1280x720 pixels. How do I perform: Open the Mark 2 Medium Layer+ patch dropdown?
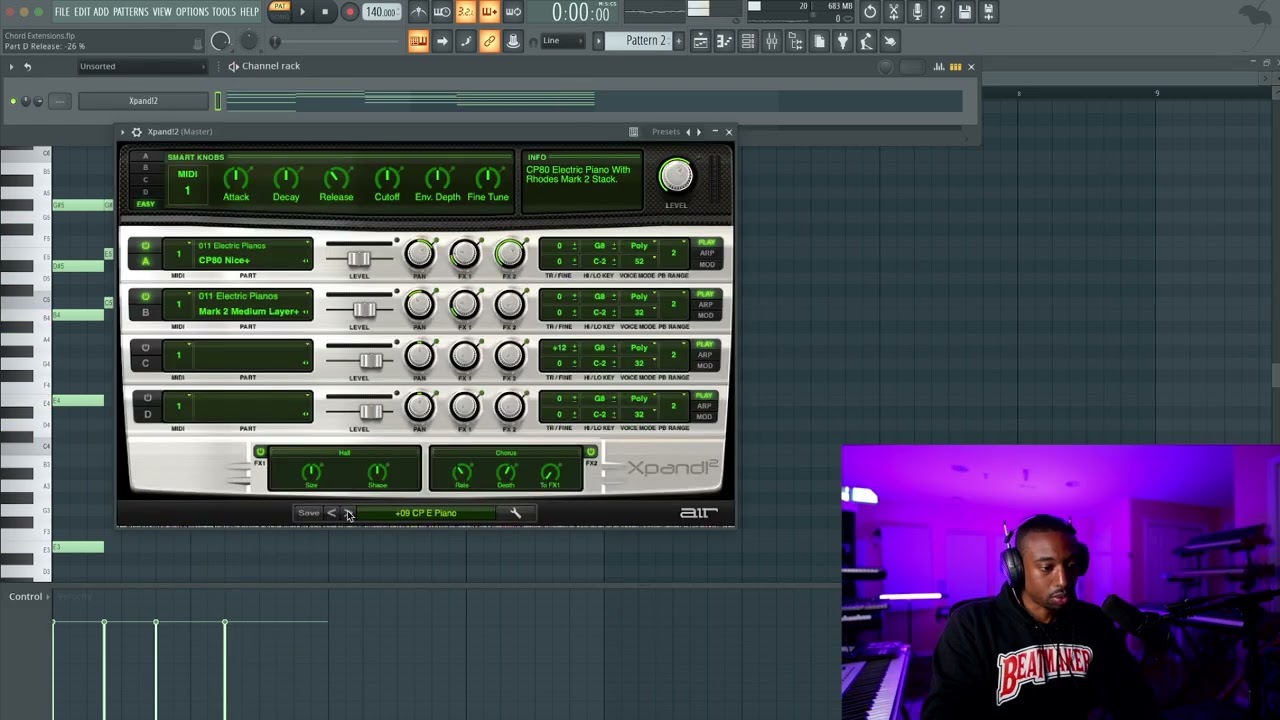click(x=252, y=311)
